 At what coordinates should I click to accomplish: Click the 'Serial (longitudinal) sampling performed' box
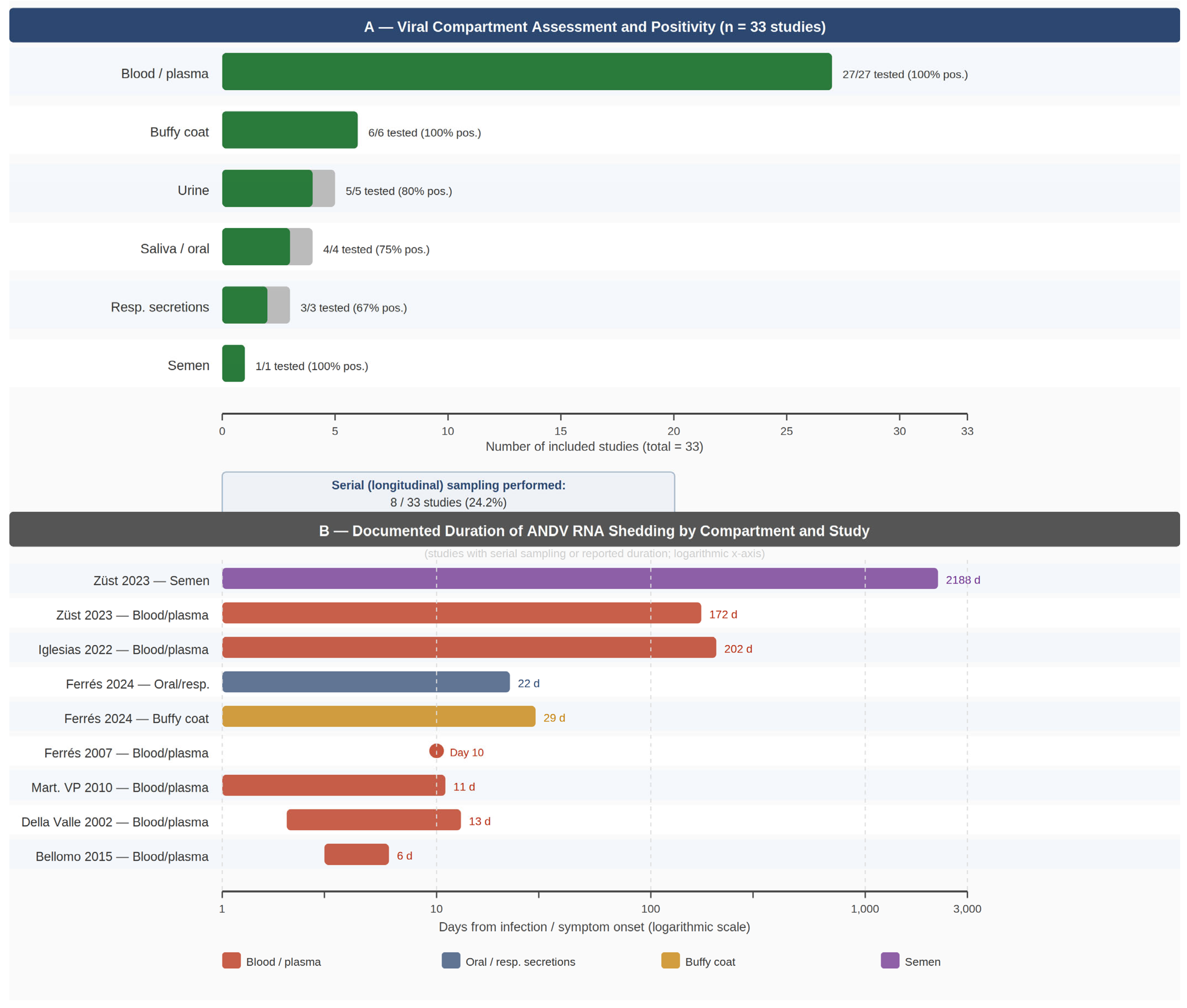pyautogui.click(x=448, y=491)
